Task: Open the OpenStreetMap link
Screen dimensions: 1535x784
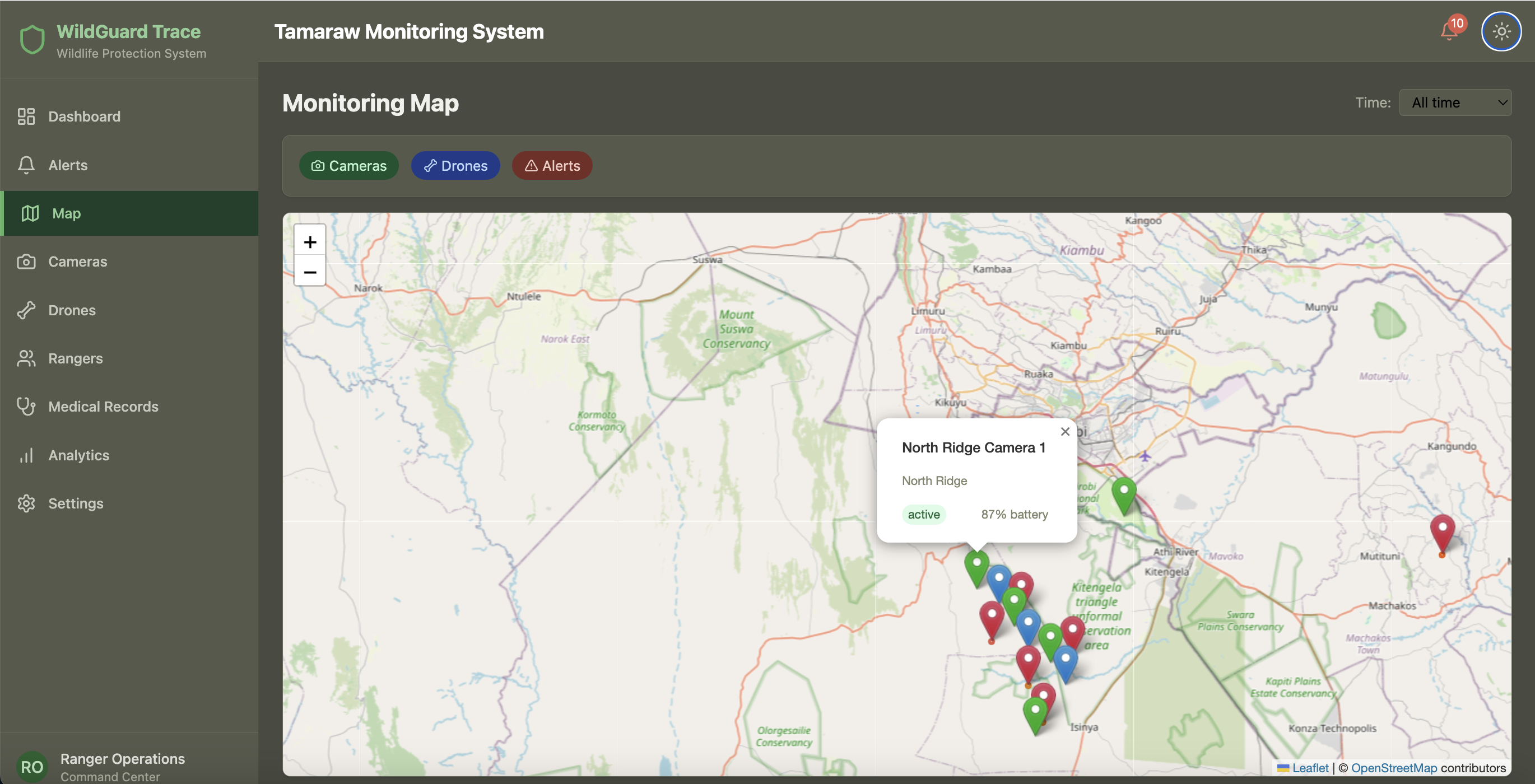Action: [x=1394, y=768]
